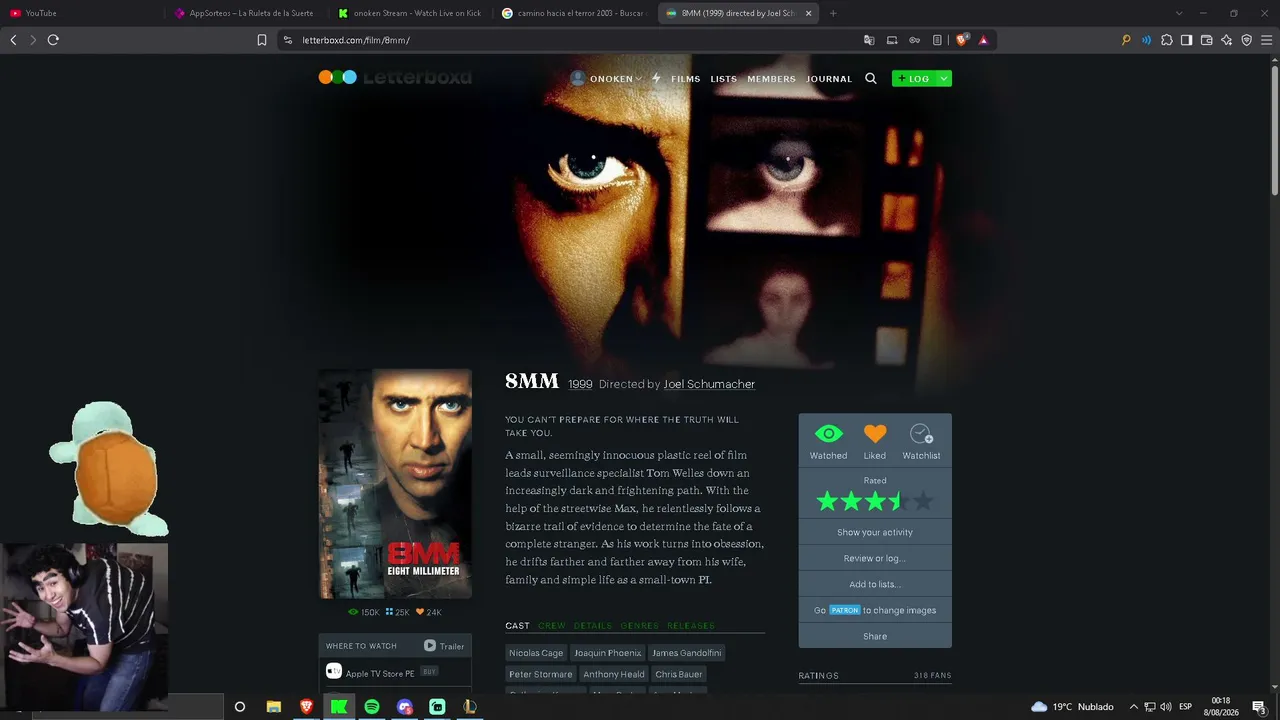The image size is (1280, 720).
Task: Click Show your activity
Action: coord(875,533)
